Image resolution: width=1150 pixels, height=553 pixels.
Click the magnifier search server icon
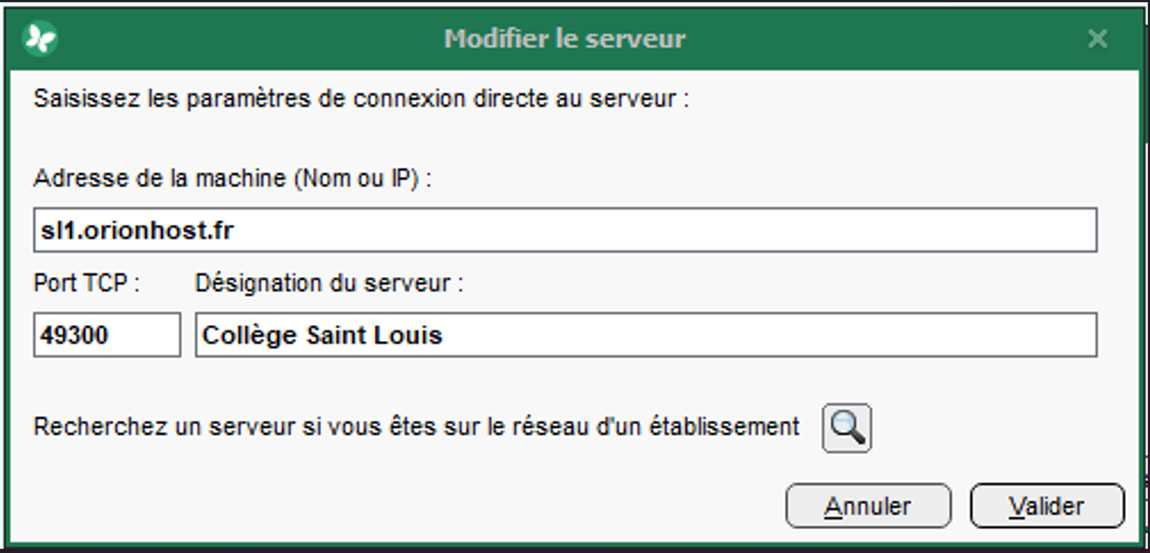(847, 428)
